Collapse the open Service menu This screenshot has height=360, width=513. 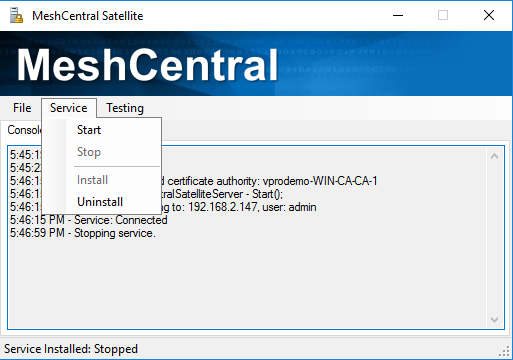point(69,108)
